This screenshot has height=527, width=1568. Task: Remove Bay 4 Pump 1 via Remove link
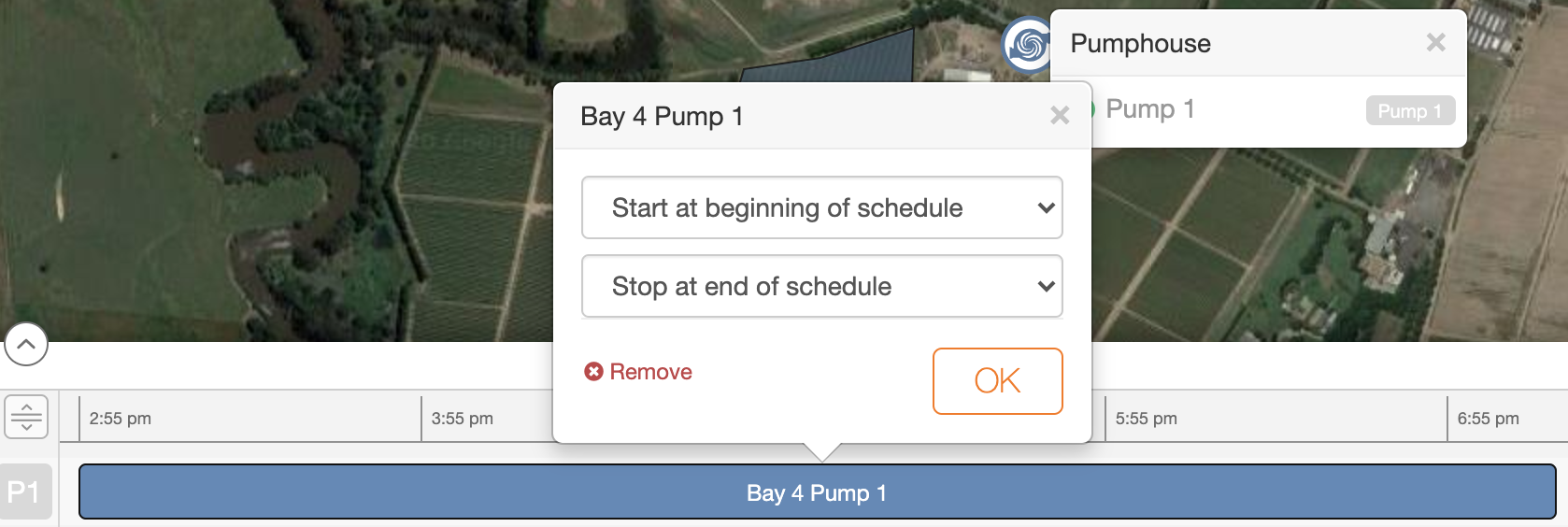[x=639, y=372]
